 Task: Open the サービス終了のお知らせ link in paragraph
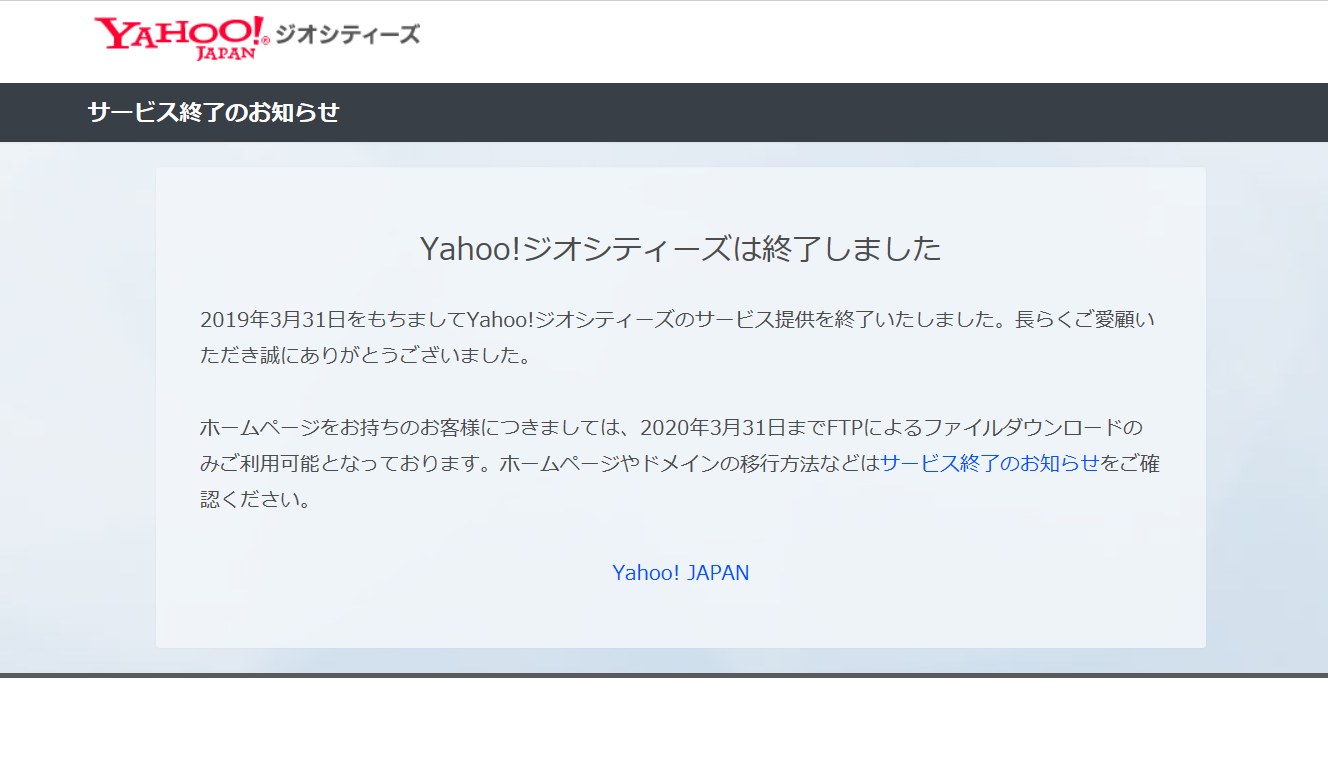pyautogui.click(x=990, y=464)
